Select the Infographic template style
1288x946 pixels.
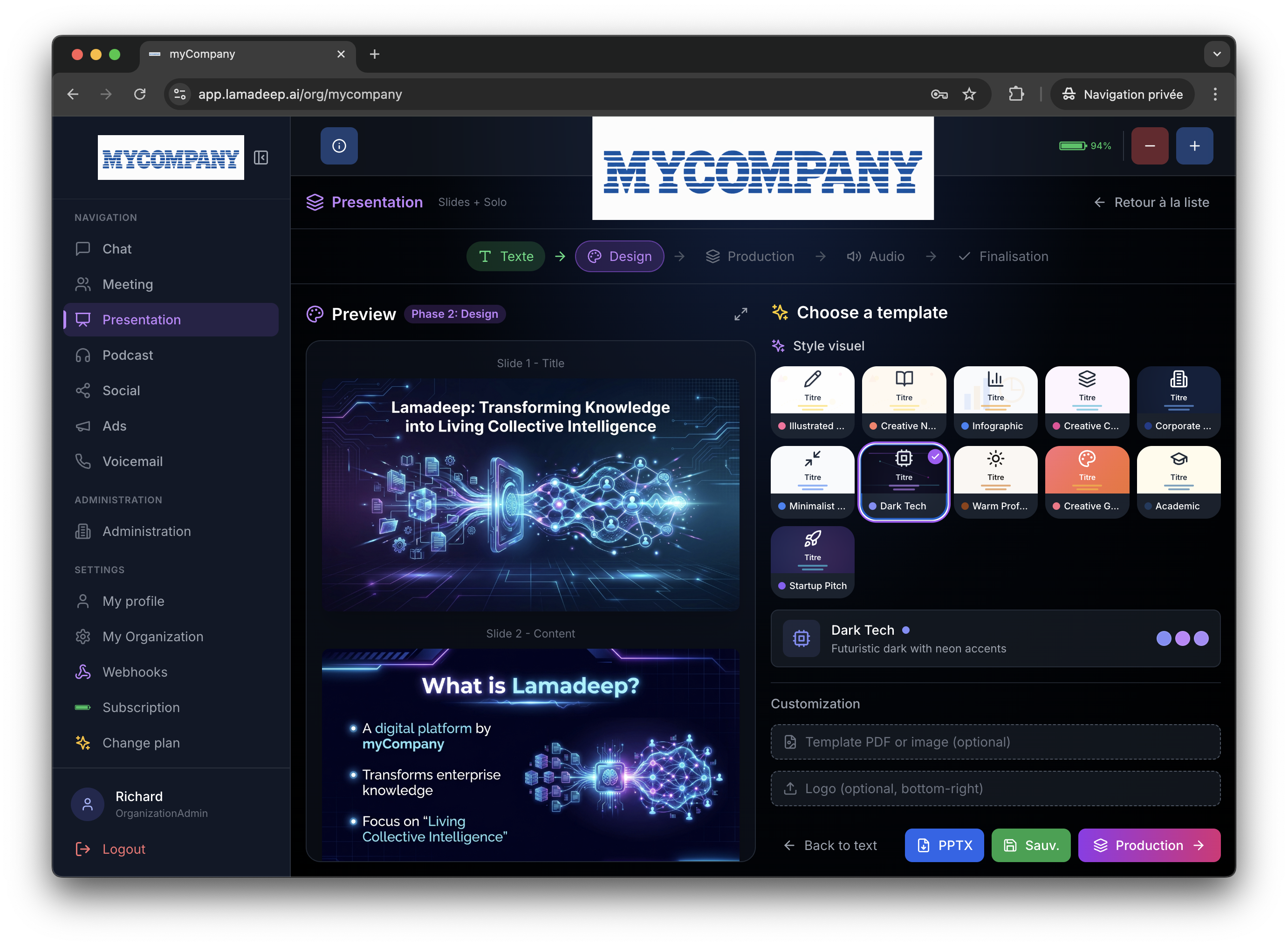[x=995, y=402]
